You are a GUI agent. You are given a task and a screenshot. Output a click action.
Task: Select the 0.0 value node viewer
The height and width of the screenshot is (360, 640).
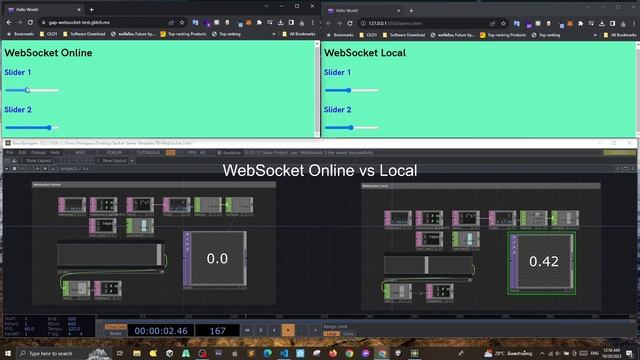point(215,259)
